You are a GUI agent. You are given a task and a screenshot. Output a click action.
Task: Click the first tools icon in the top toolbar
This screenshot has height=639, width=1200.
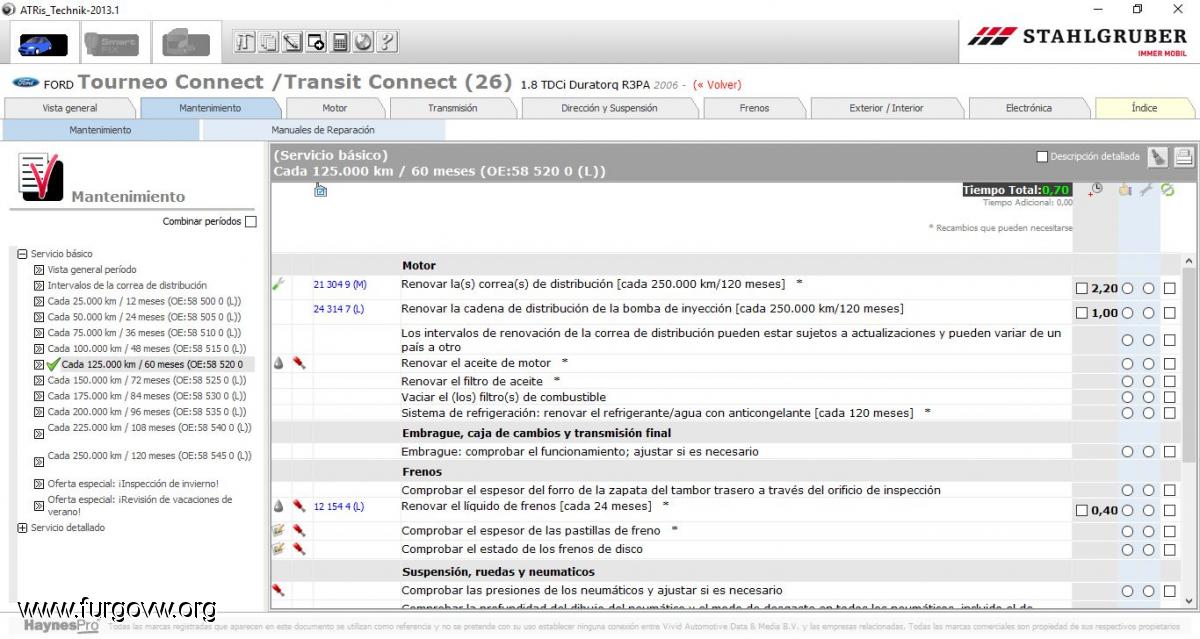pos(244,43)
